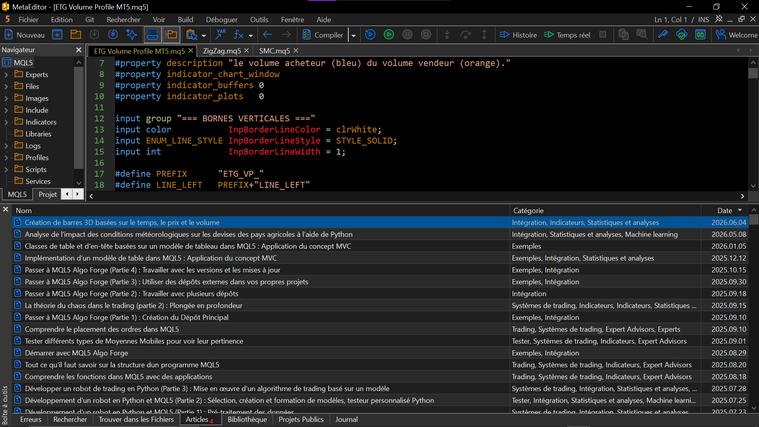Click the blue square icon before Welcome
Screen dimensions: 759x427
(x=700, y=35)
